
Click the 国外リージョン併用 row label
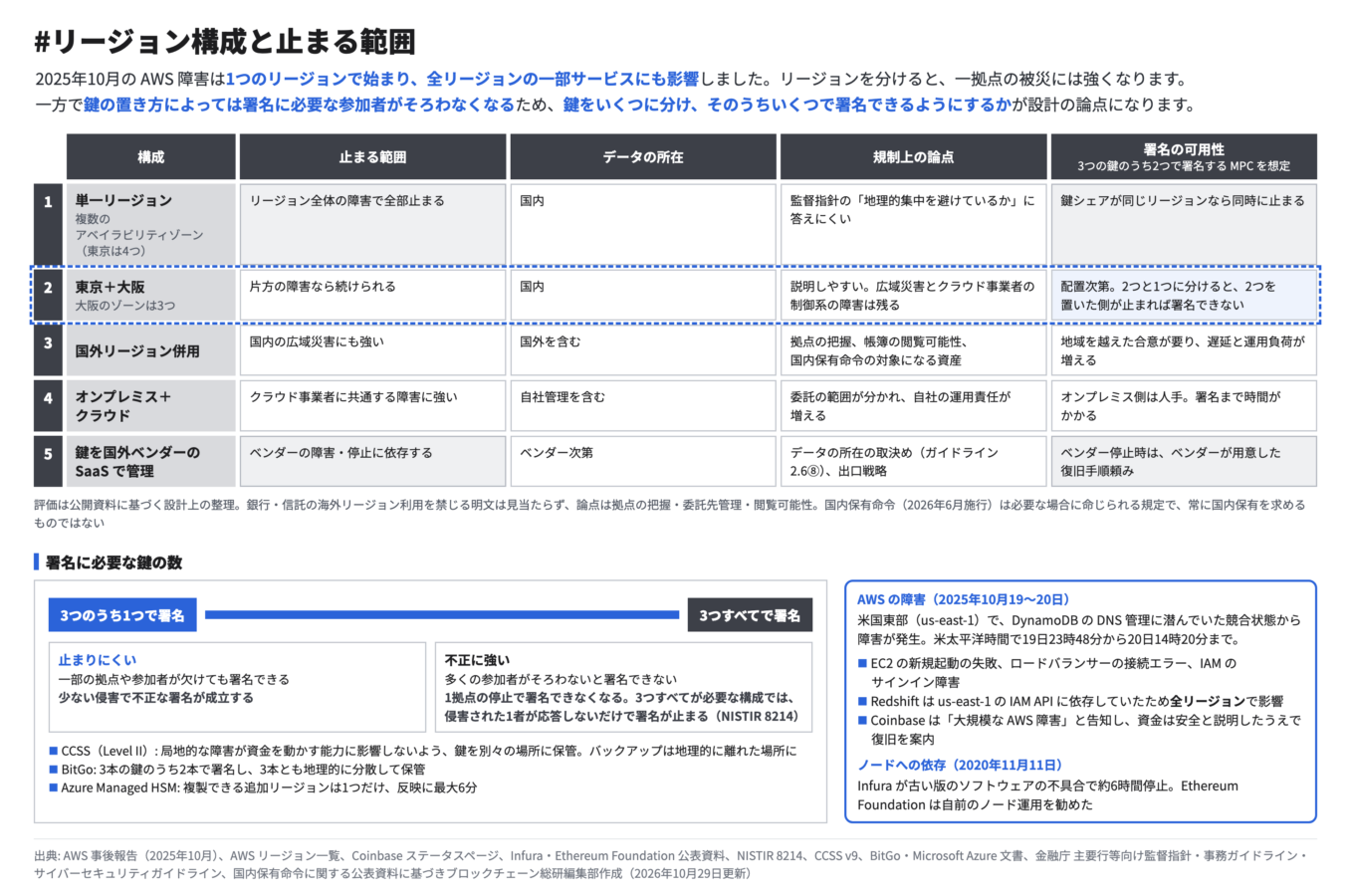(x=151, y=350)
